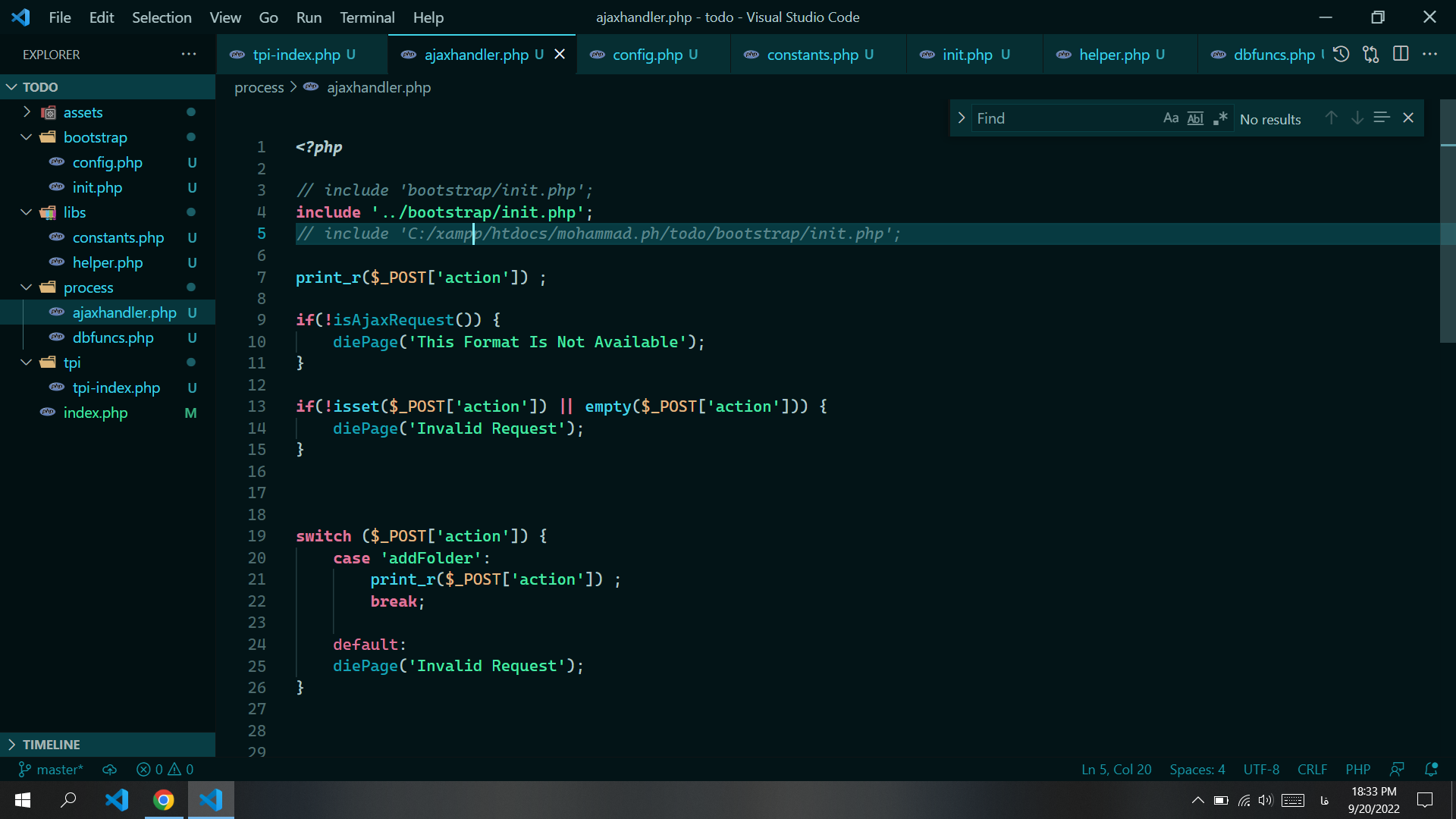
Task: Click the editor vertical scrollbar thumb
Action: pos(1448,221)
